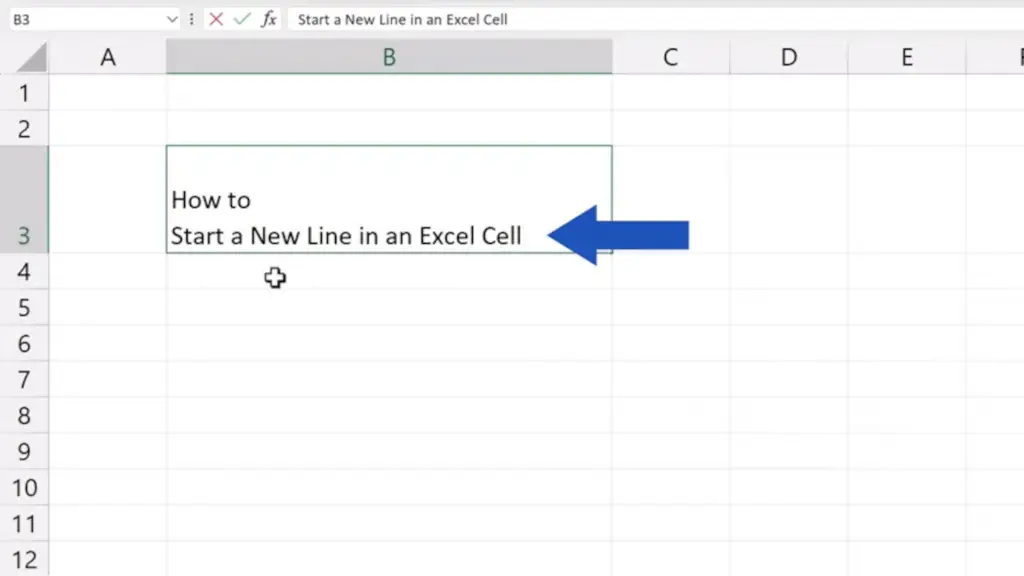Viewport: 1024px width, 576px height.
Task: Select the row 8 header
Action: (24, 415)
